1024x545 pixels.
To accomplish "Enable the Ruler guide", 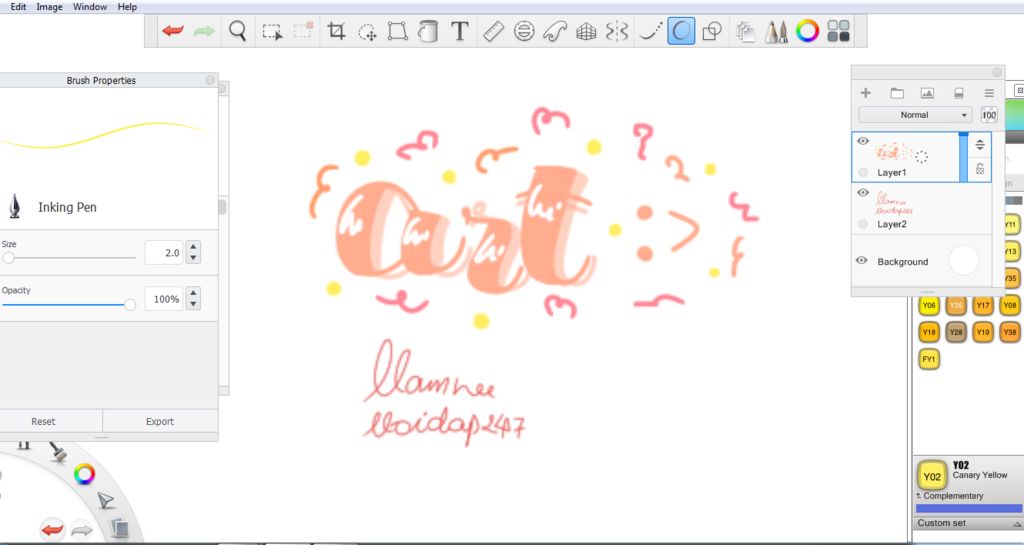I will [493, 31].
